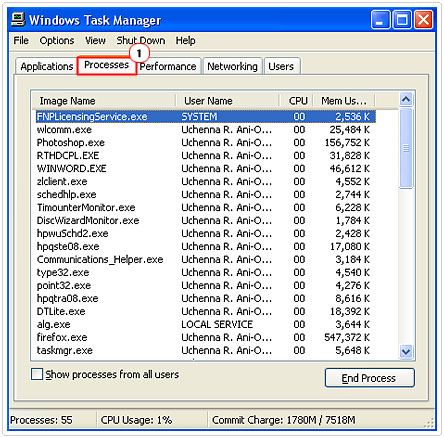Click the vertical scrollbar thumb

(x=406, y=148)
